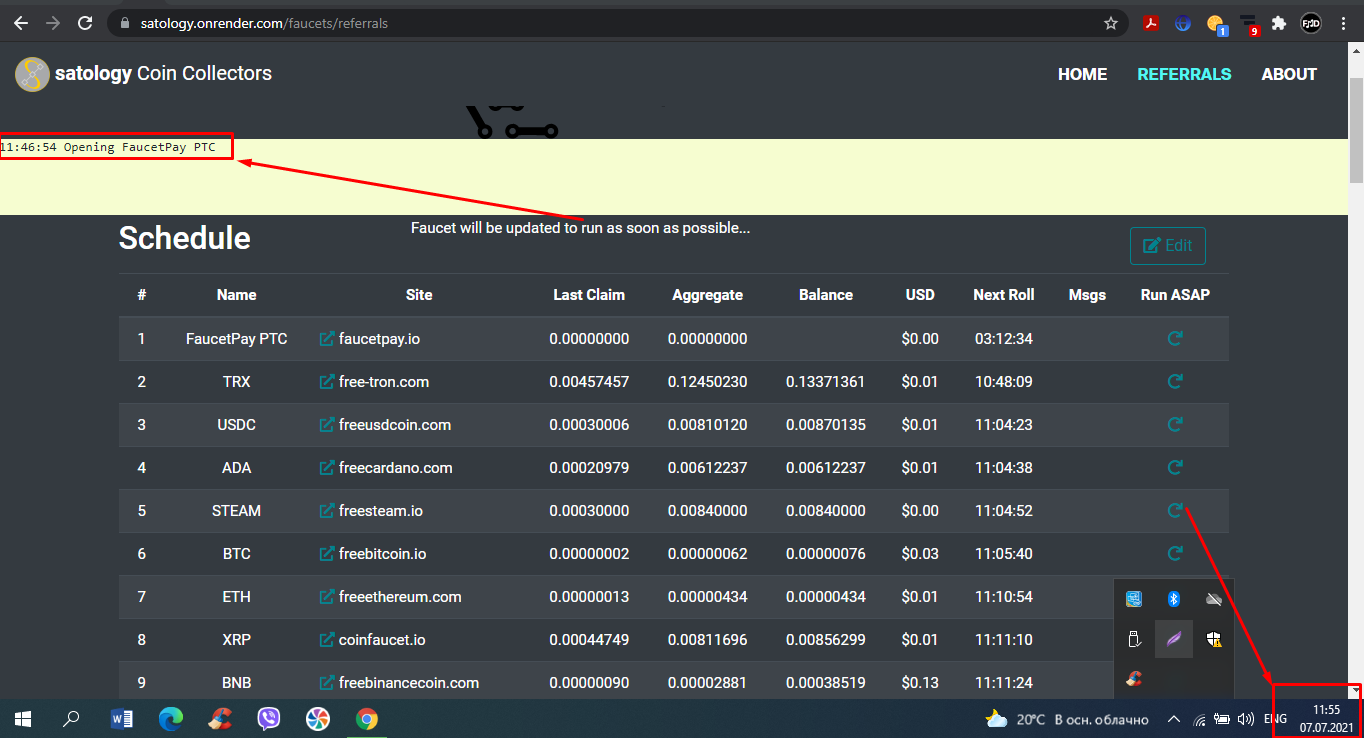Open Chrome extensions puzzle icon

1278,23
